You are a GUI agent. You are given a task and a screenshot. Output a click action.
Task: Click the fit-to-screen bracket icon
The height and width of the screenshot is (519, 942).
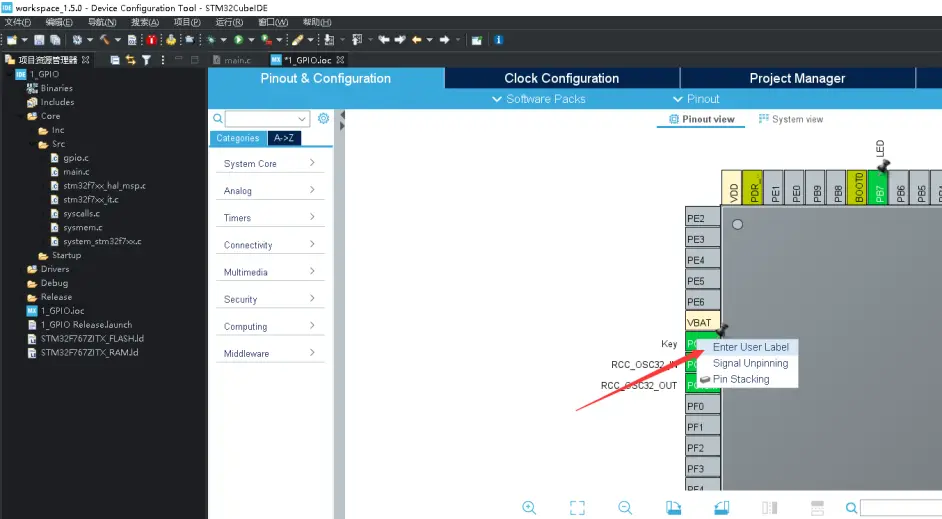pos(577,508)
